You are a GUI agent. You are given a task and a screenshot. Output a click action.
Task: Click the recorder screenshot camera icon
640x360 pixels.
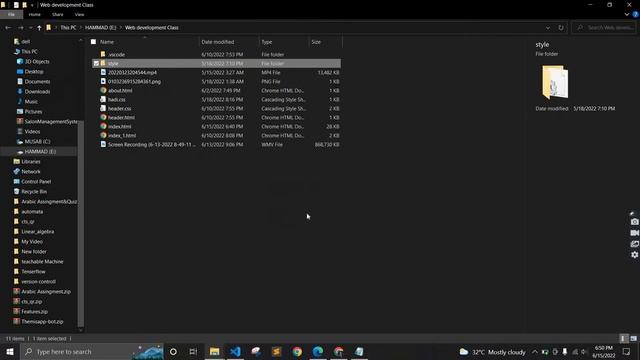point(634,222)
